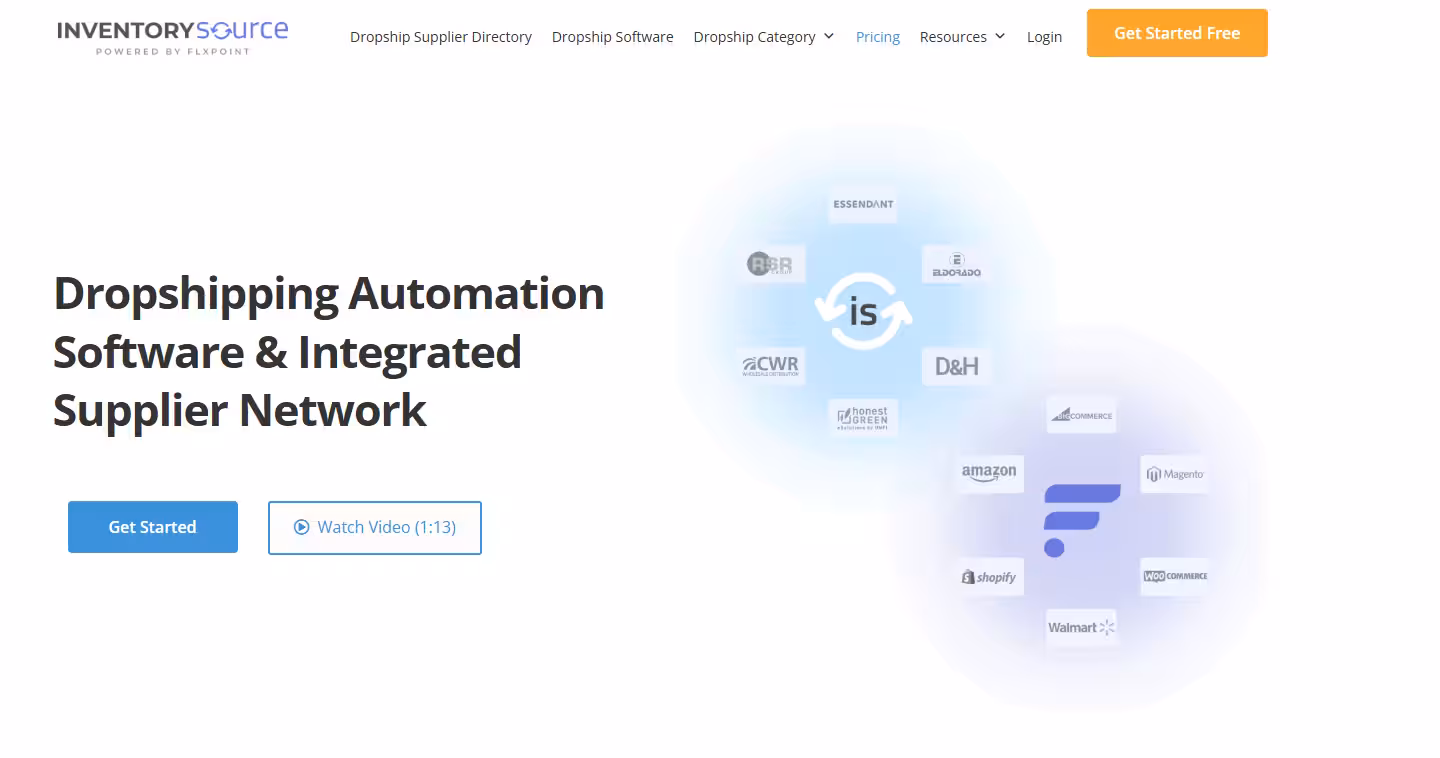Image resolution: width=1440 pixels, height=758 pixels.
Task: Click the Walmart logo tile
Action: click(x=1081, y=627)
